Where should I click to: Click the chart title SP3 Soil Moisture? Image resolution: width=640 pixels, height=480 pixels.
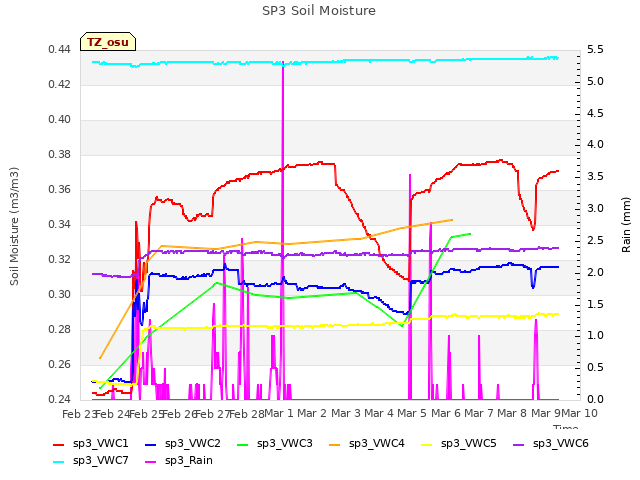(x=319, y=11)
